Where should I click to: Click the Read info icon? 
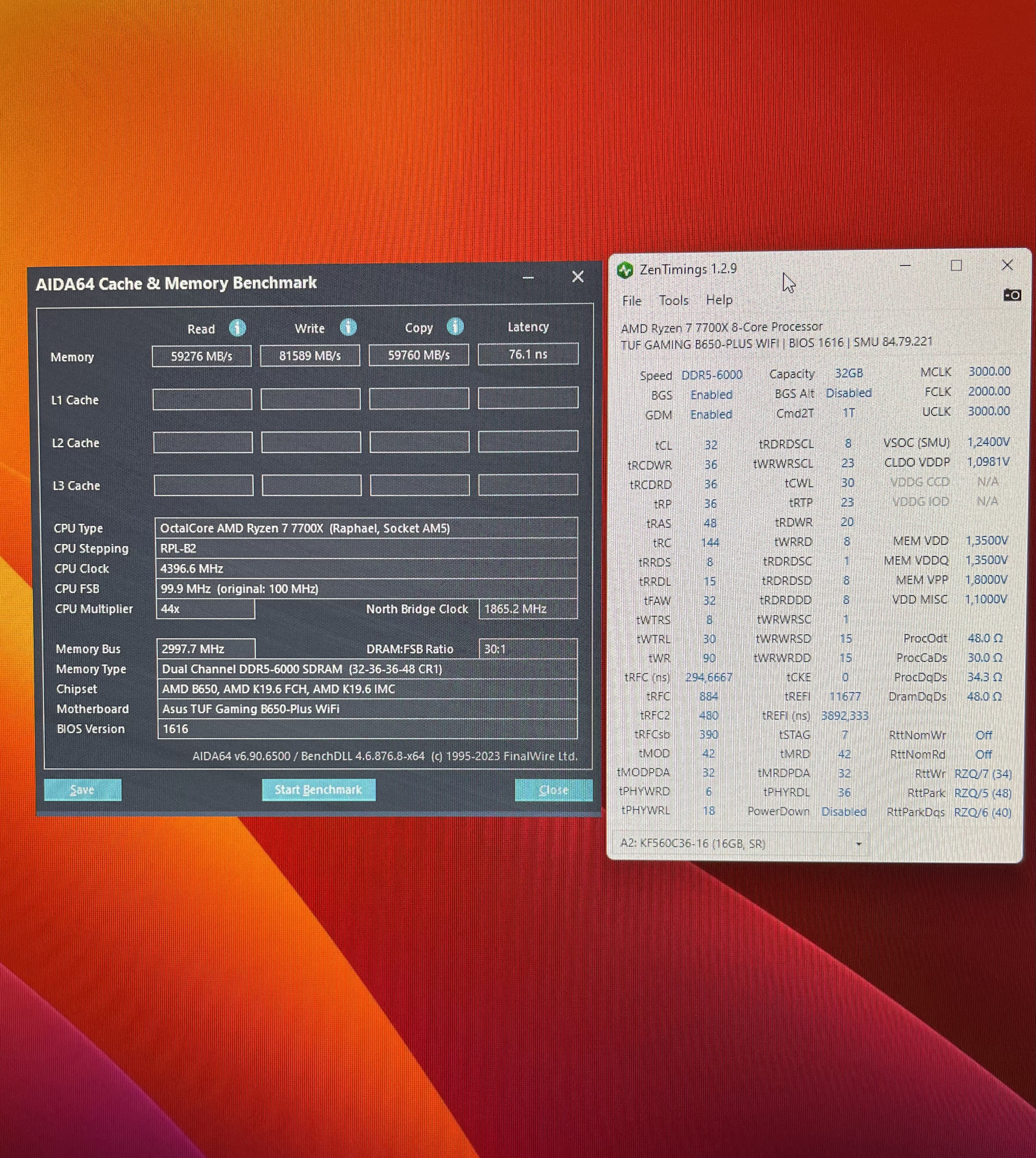237,328
